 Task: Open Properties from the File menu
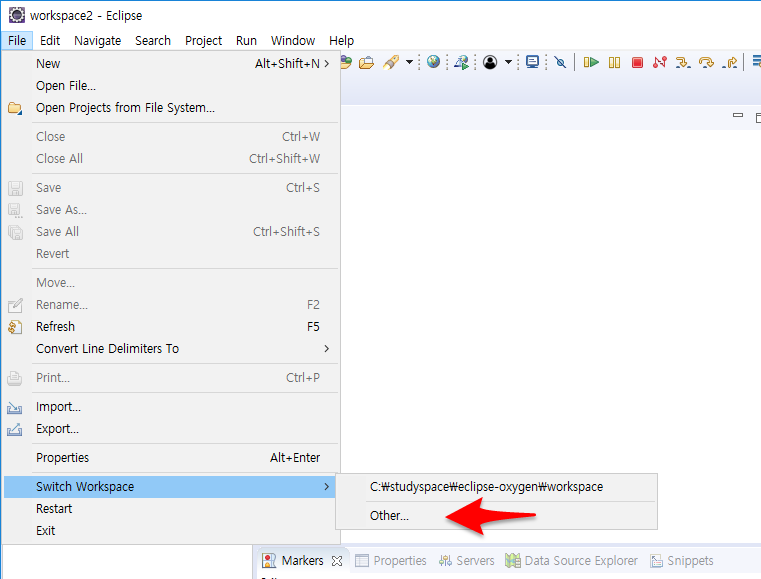pos(170,458)
